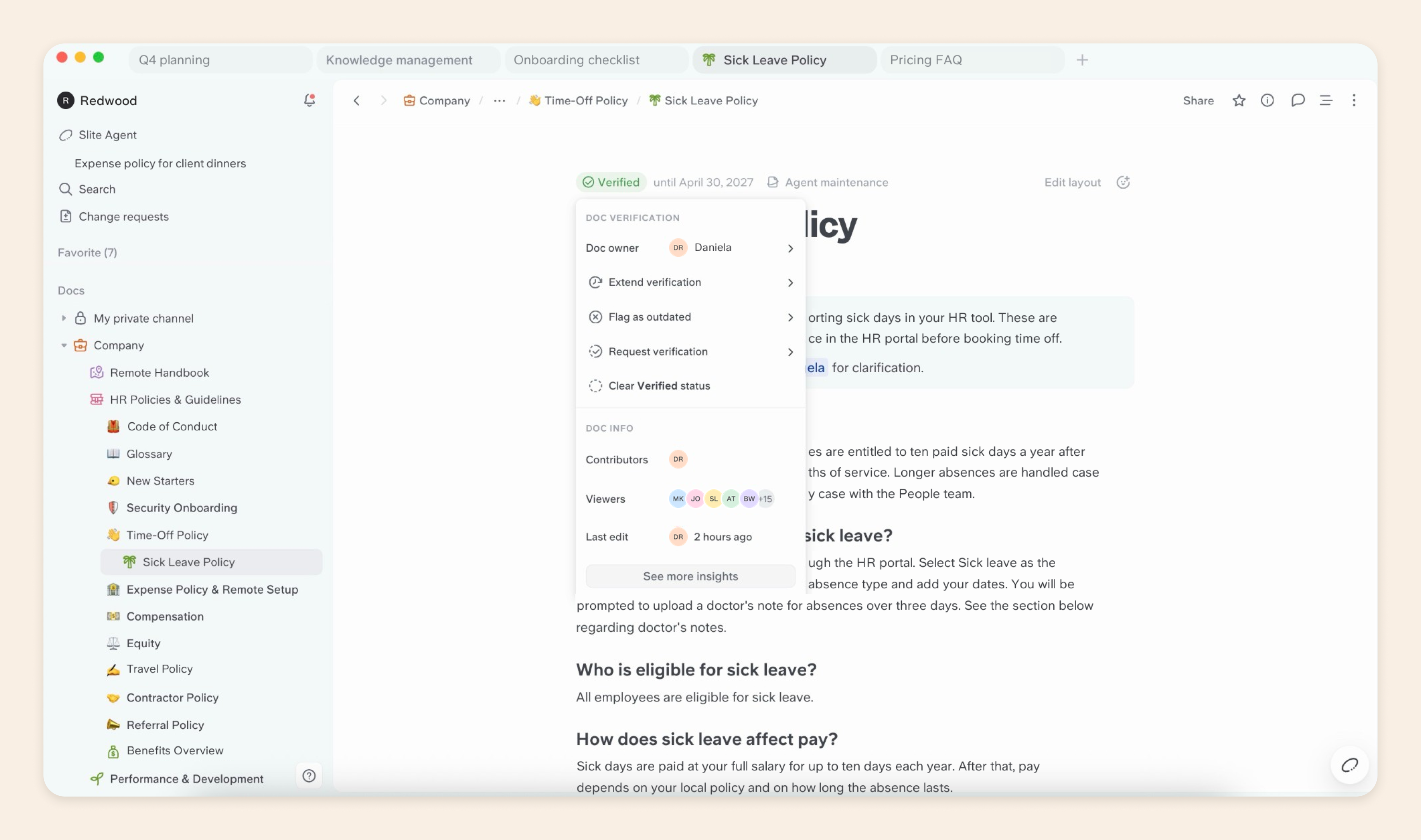This screenshot has width=1421, height=840.
Task: Open Slite Agent in the sidebar
Action: tap(97, 135)
